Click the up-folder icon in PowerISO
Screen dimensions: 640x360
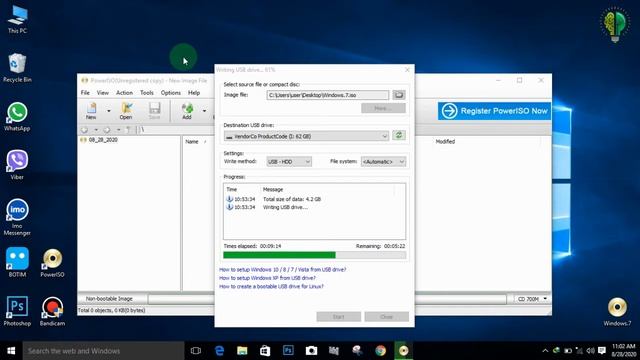click(x=128, y=130)
